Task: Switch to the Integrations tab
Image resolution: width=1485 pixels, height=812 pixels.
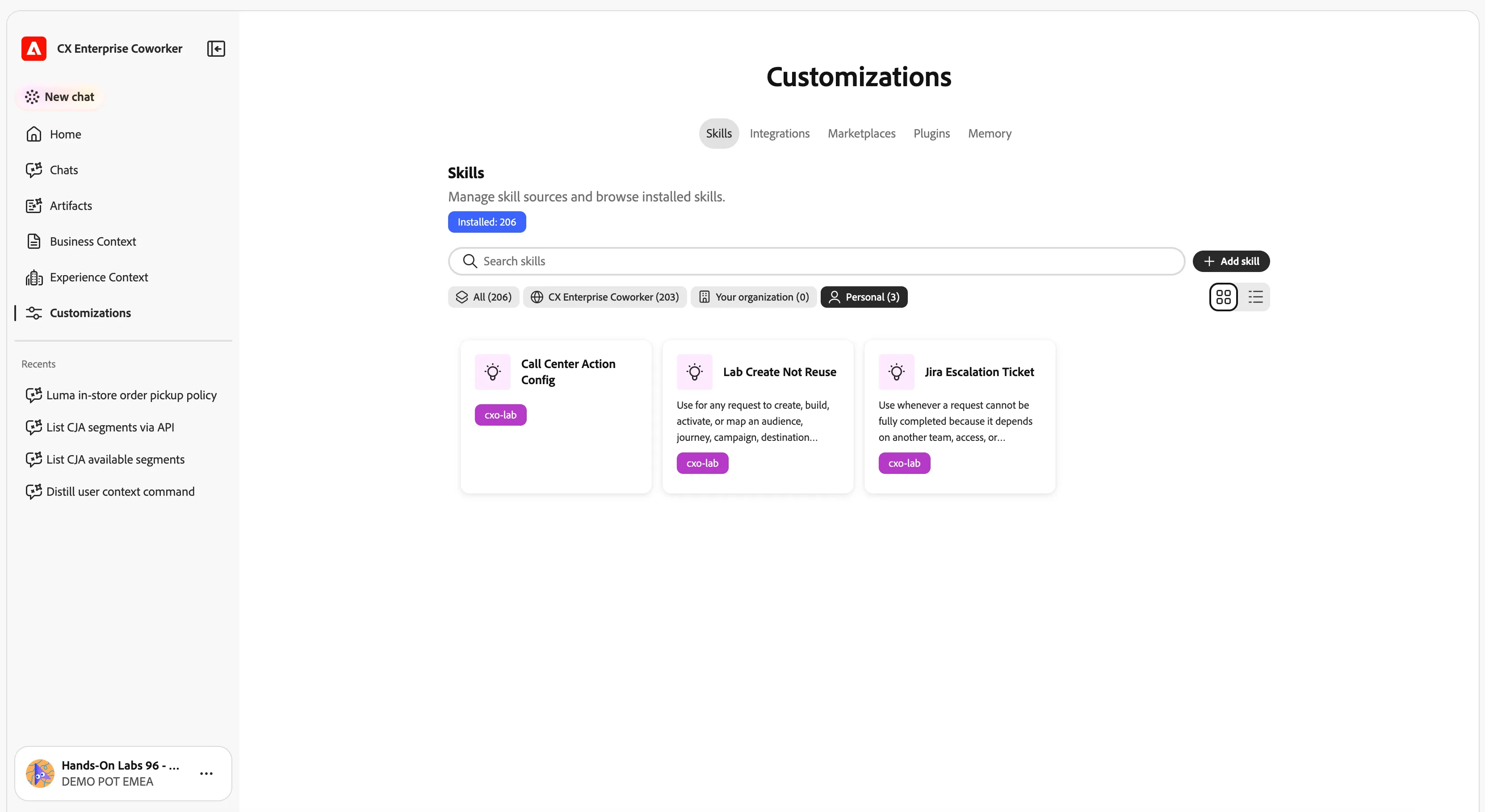Action: [x=780, y=134]
